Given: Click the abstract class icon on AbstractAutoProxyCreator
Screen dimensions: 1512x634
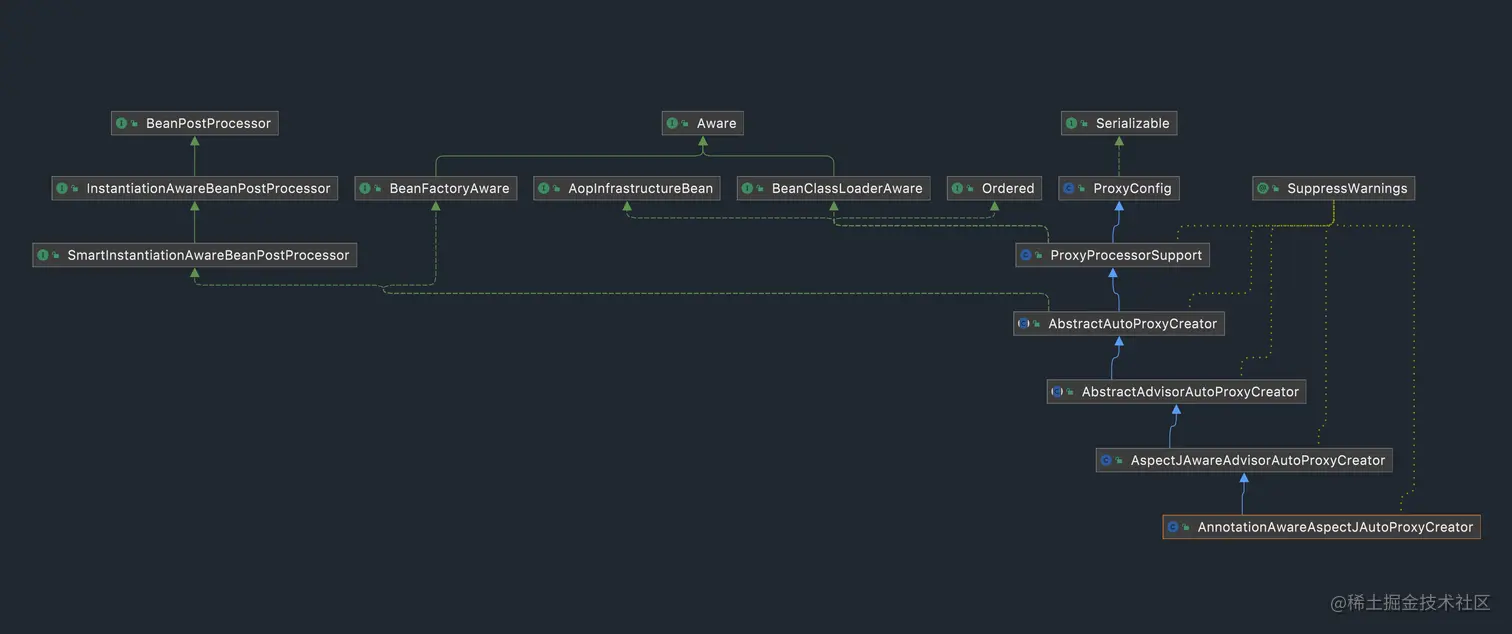Looking at the screenshot, I should [1024, 324].
